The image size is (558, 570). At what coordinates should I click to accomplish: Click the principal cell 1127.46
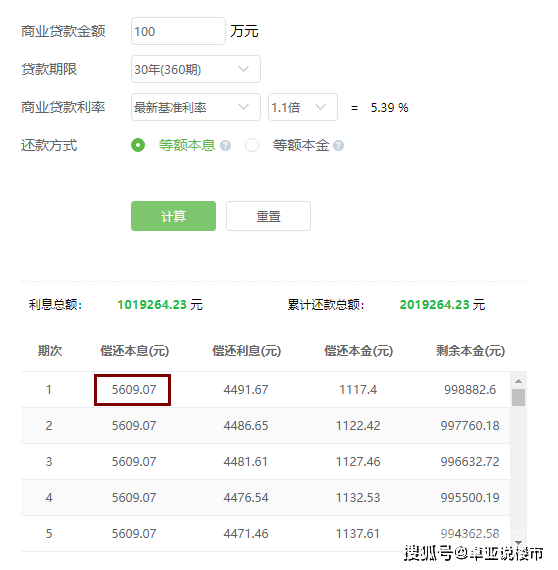(x=358, y=462)
